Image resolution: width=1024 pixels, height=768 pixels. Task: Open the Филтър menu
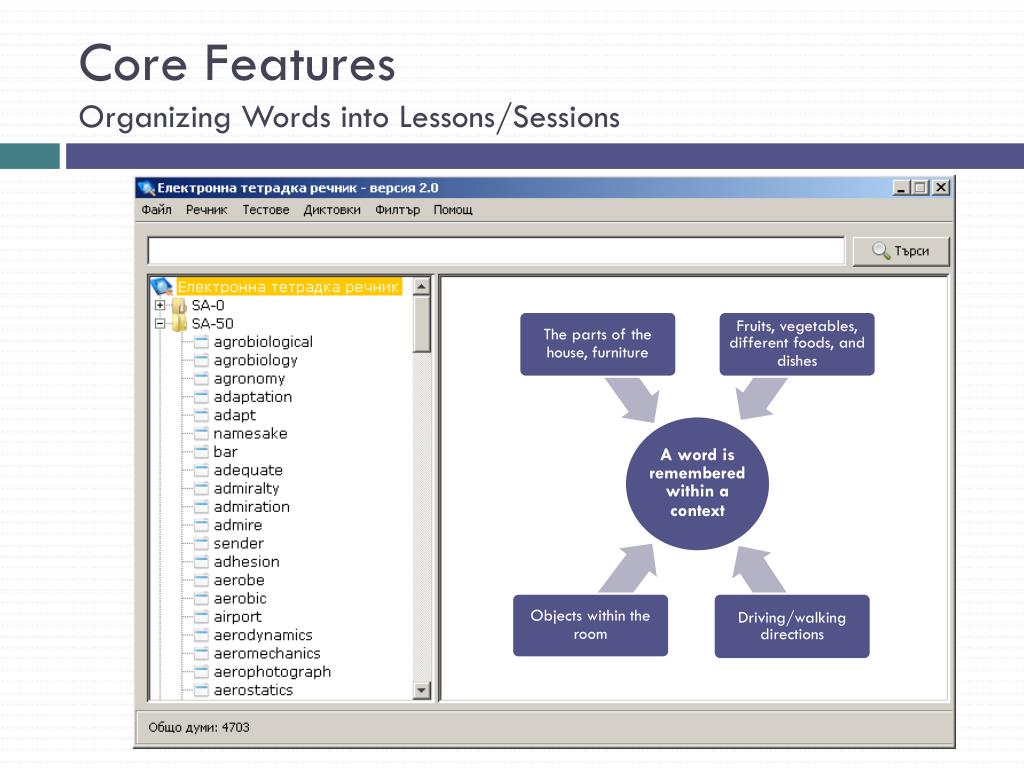tap(397, 210)
